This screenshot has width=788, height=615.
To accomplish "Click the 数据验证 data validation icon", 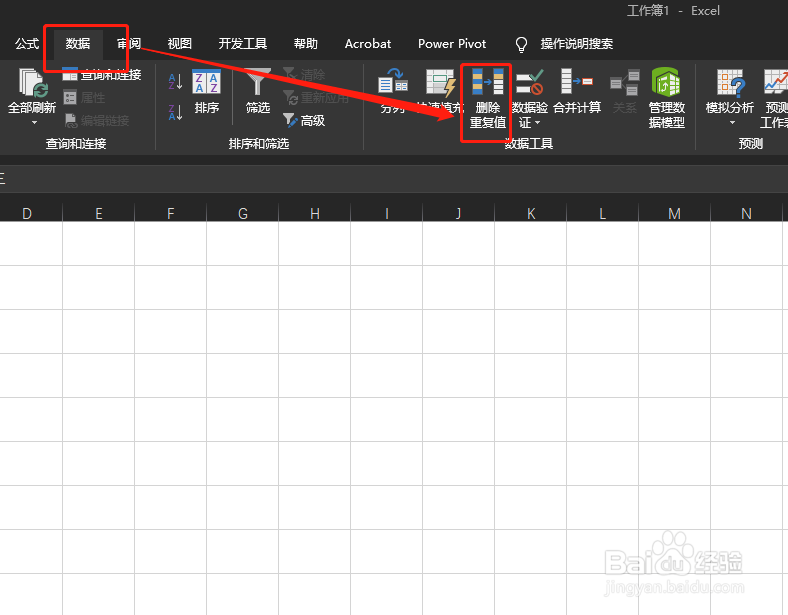I will click(530, 82).
